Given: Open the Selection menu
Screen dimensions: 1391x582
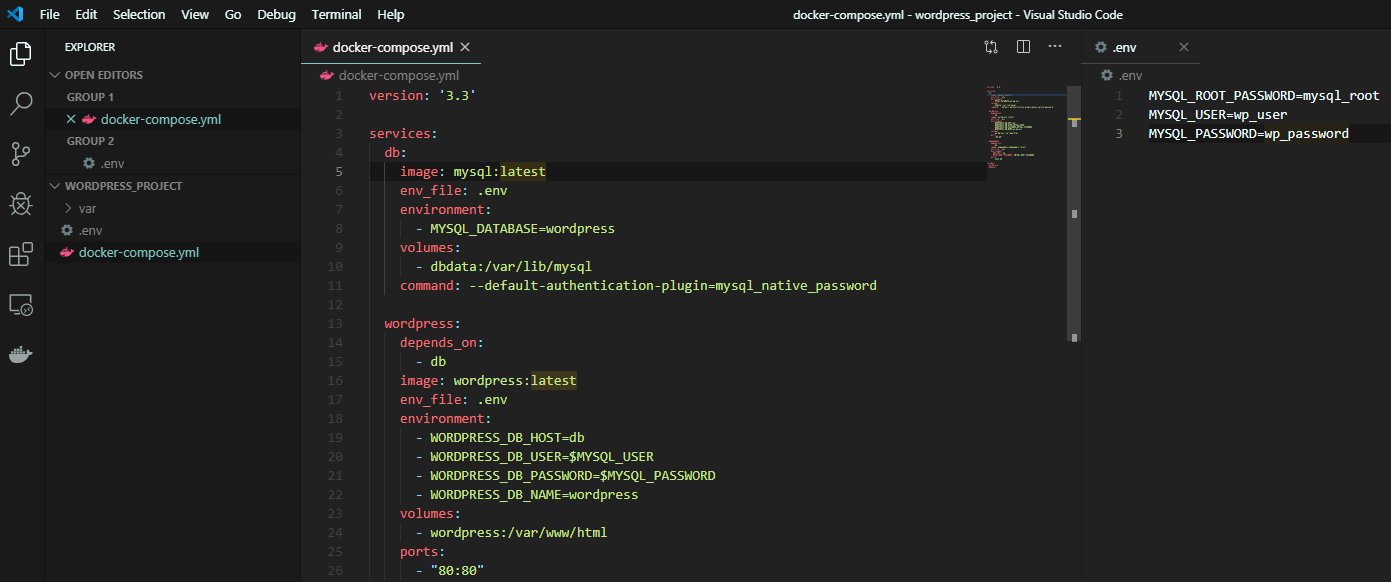Looking at the screenshot, I should (x=139, y=14).
